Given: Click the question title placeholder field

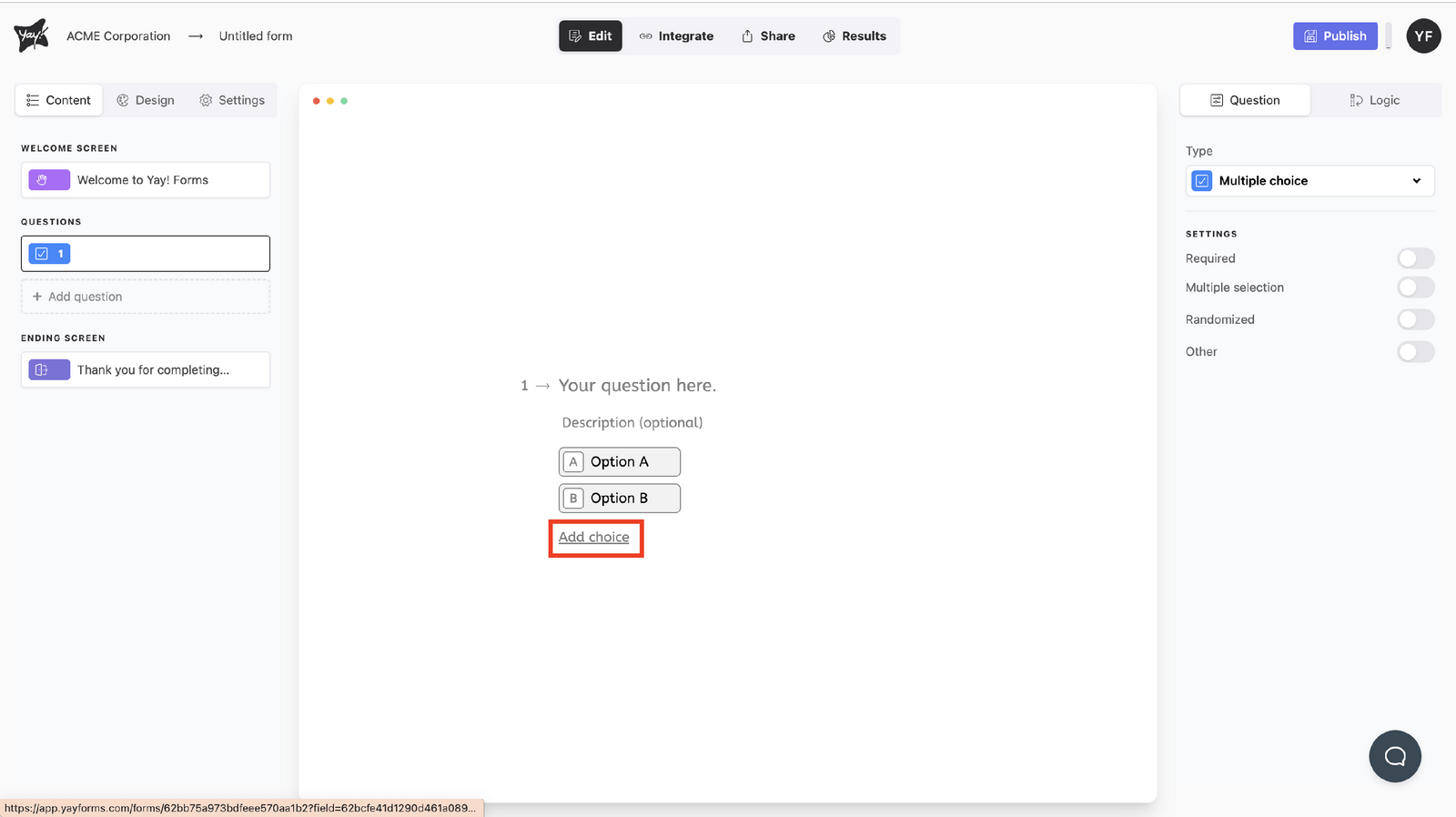Looking at the screenshot, I should (x=637, y=386).
